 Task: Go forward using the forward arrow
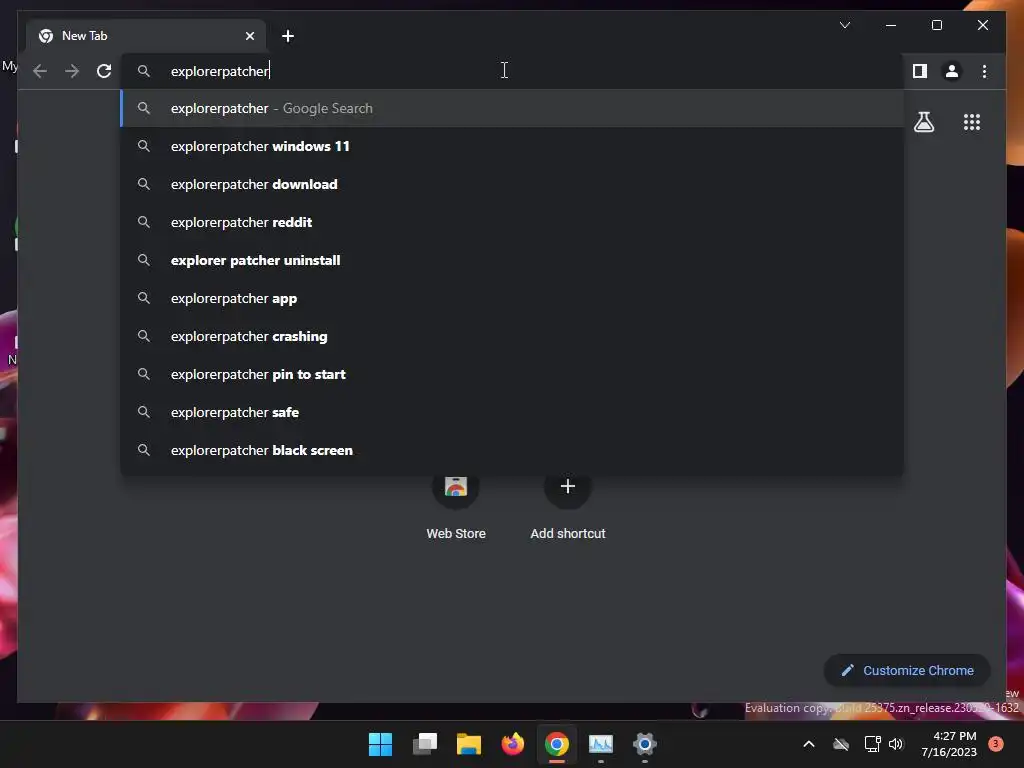pyautogui.click(x=72, y=71)
